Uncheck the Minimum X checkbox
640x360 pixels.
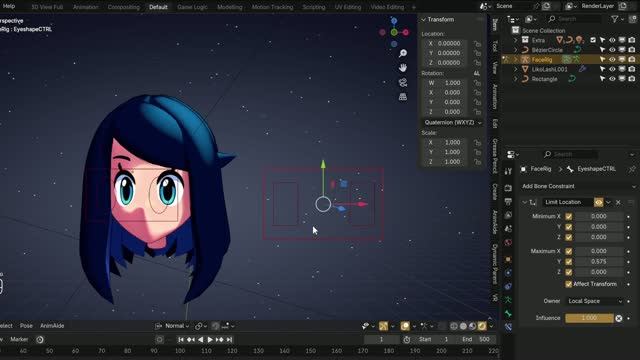569,216
